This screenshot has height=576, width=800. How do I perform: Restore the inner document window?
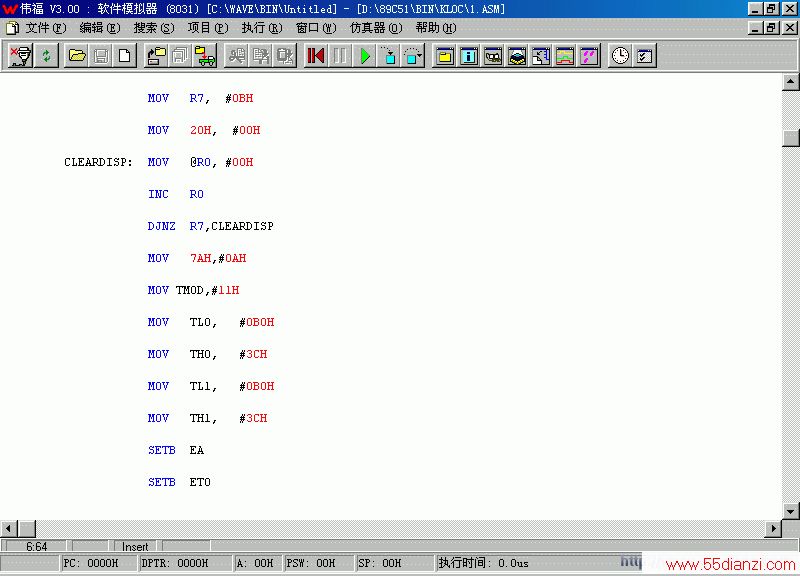click(771, 28)
